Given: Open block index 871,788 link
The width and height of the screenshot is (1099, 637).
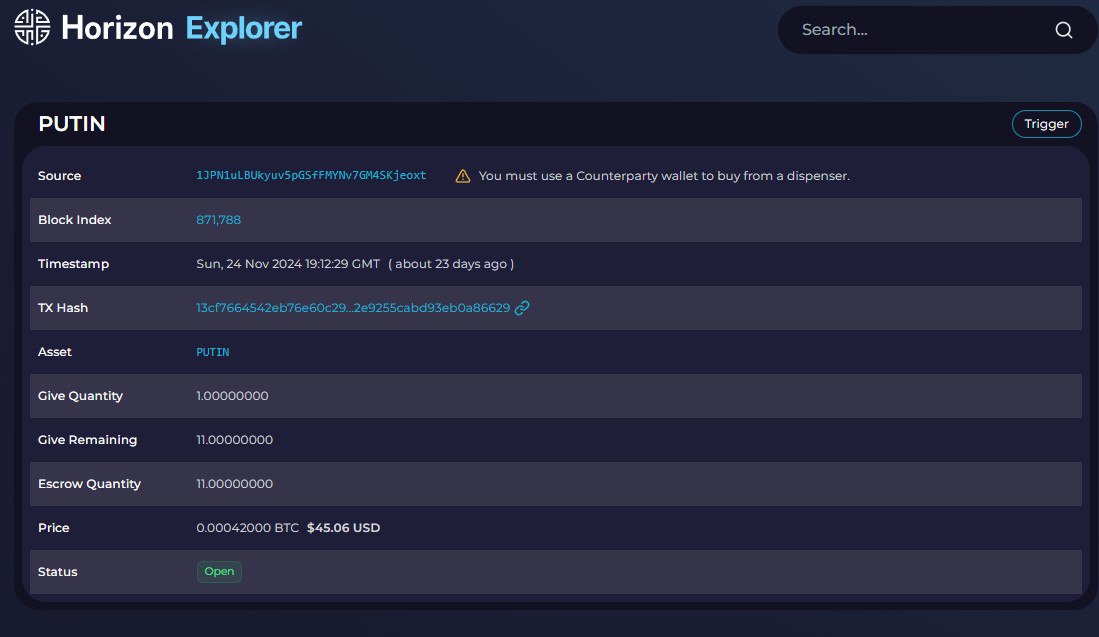Looking at the screenshot, I should (x=219, y=219).
